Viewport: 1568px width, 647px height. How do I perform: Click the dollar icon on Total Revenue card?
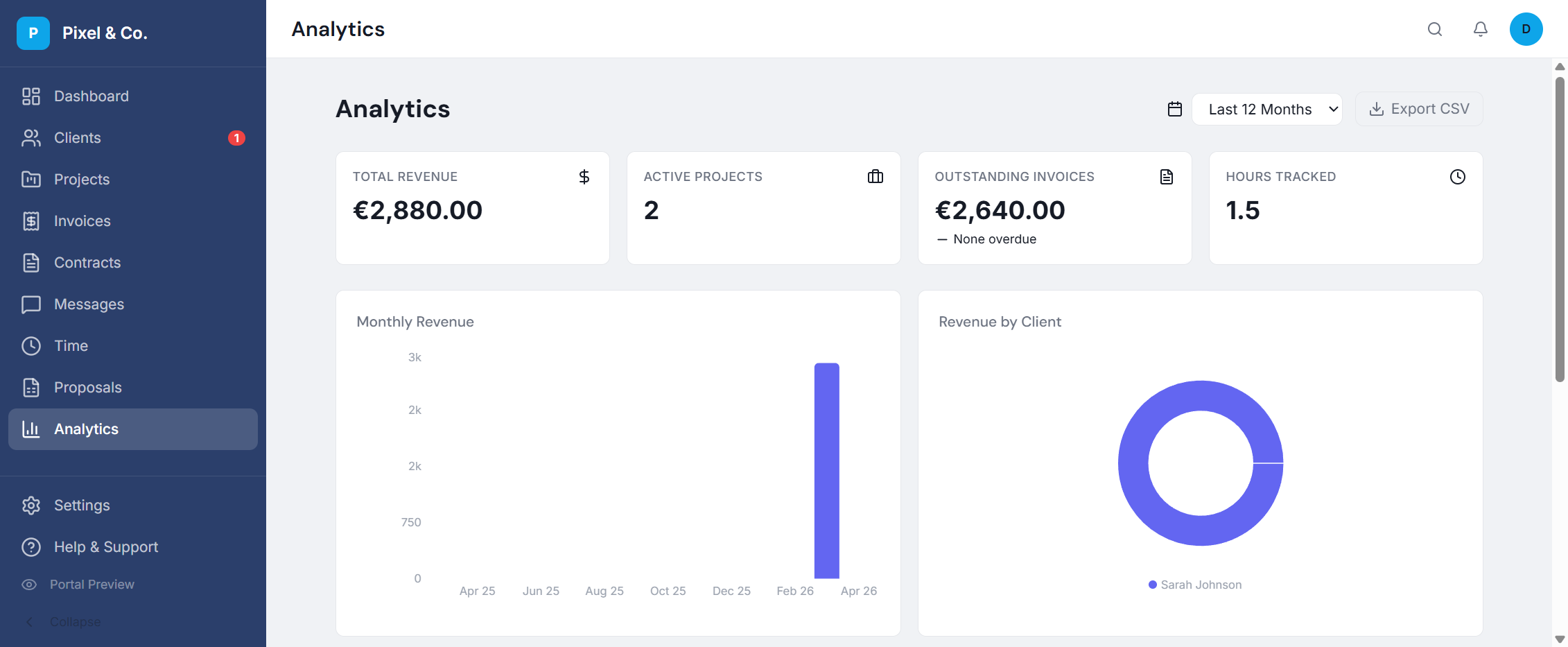point(584,177)
